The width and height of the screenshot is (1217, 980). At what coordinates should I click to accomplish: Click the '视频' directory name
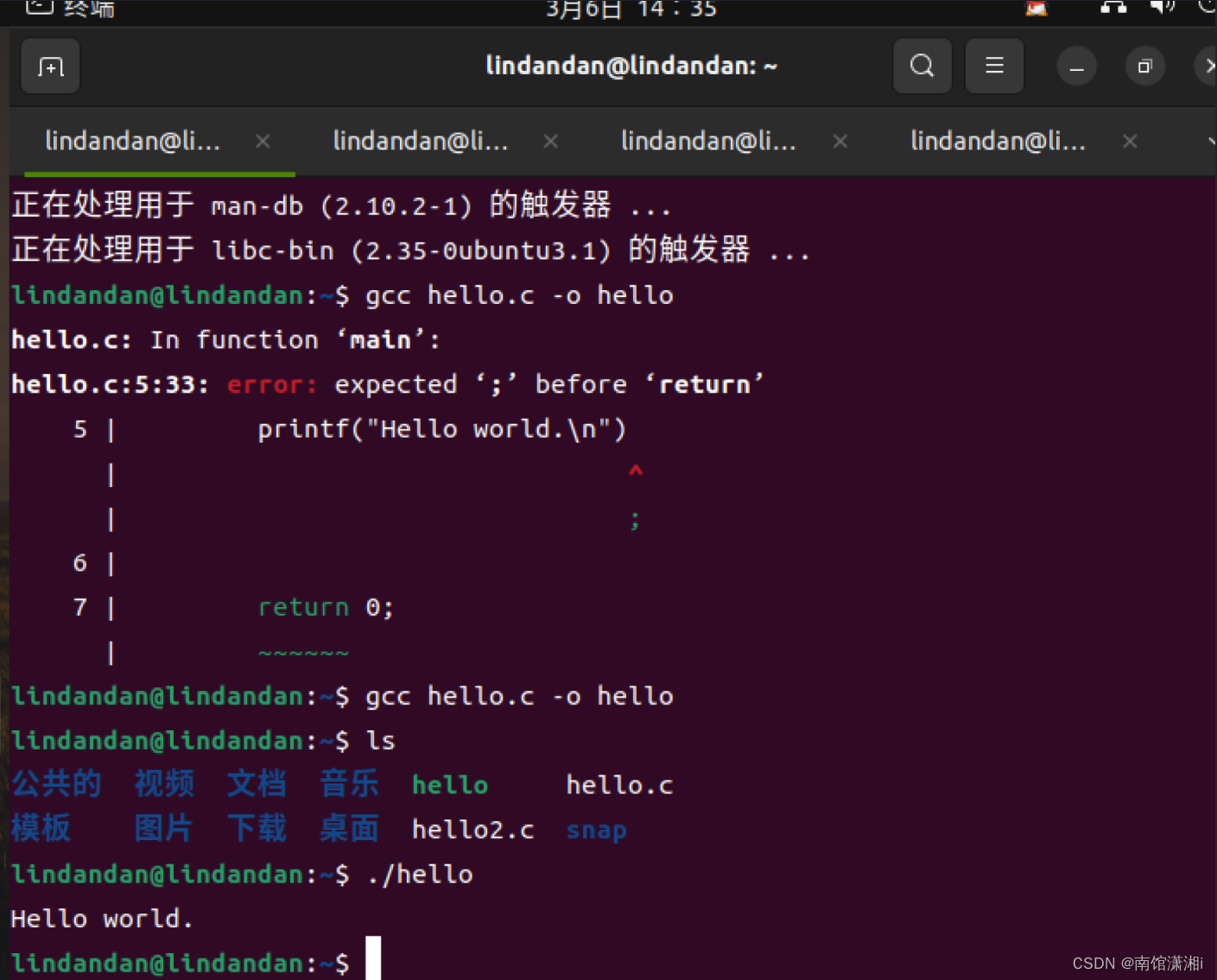click(164, 784)
